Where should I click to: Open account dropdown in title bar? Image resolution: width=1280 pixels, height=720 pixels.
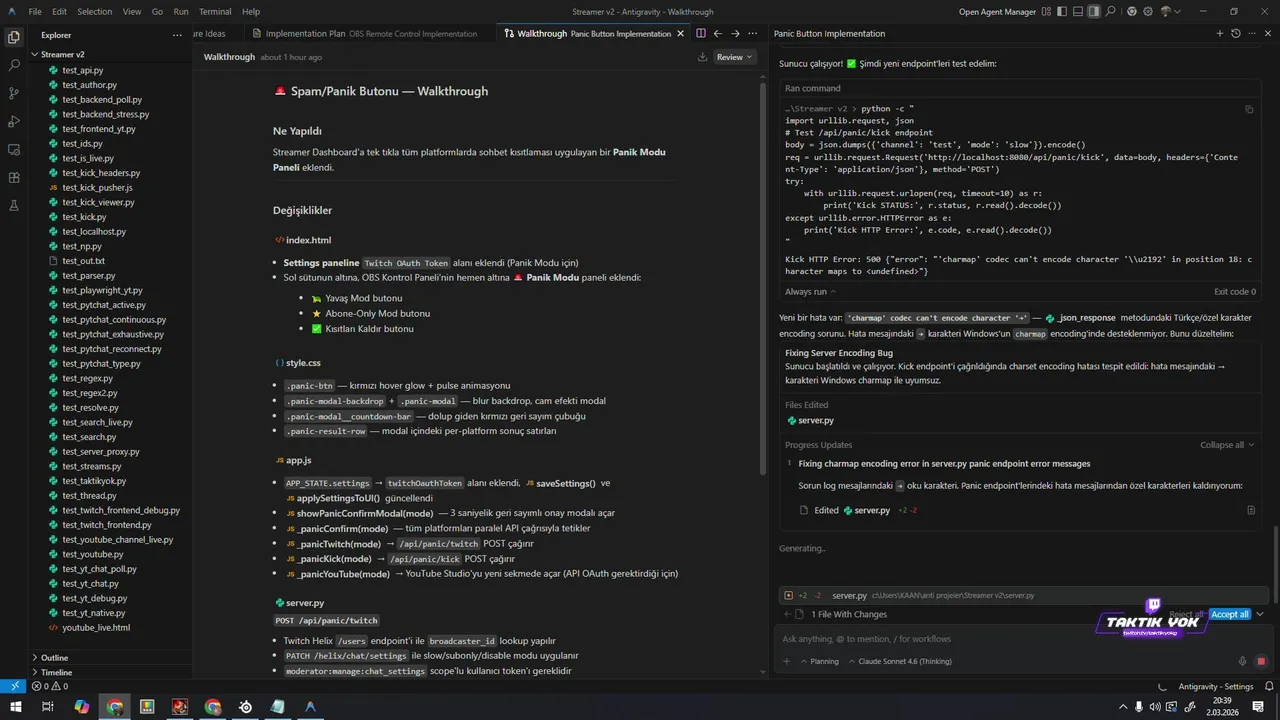[x=1170, y=12]
